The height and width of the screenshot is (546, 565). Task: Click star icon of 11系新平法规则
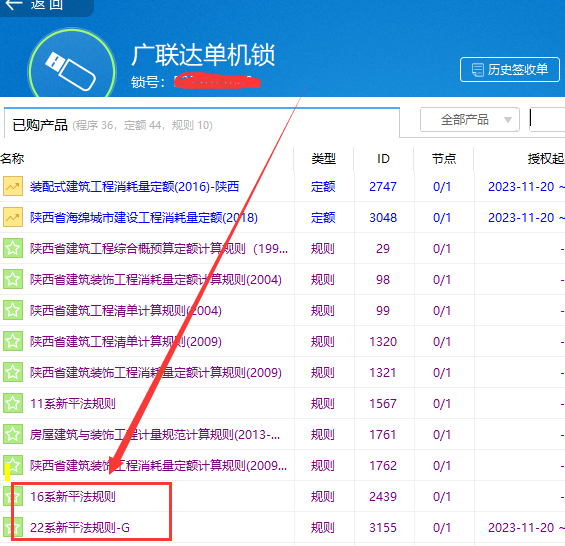(13, 403)
